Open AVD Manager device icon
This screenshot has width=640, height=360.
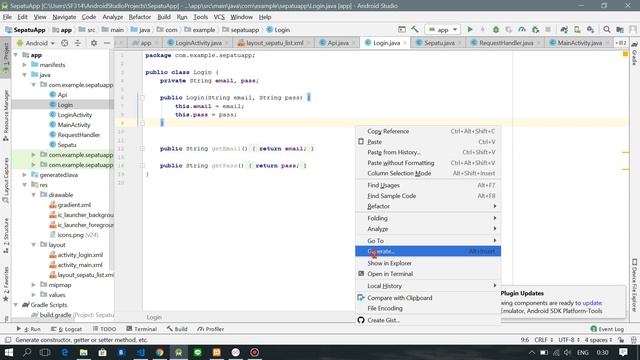click(577, 29)
